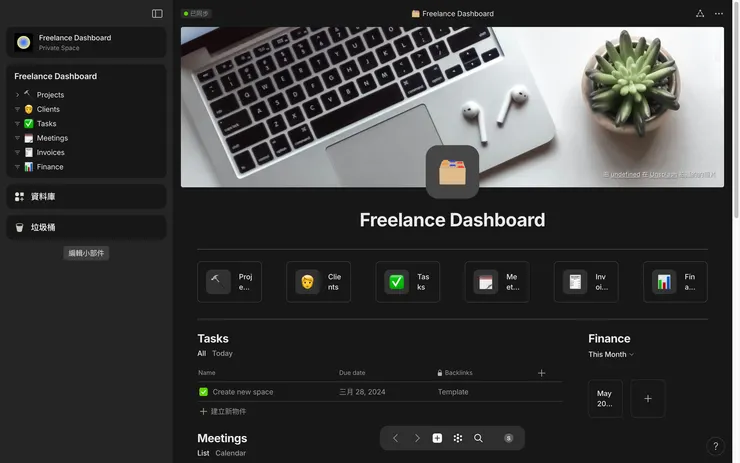The height and width of the screenshot is (463, 740).
Task: Go back with the left arrow
Action: pyautogui.click(x=395, y=438)
